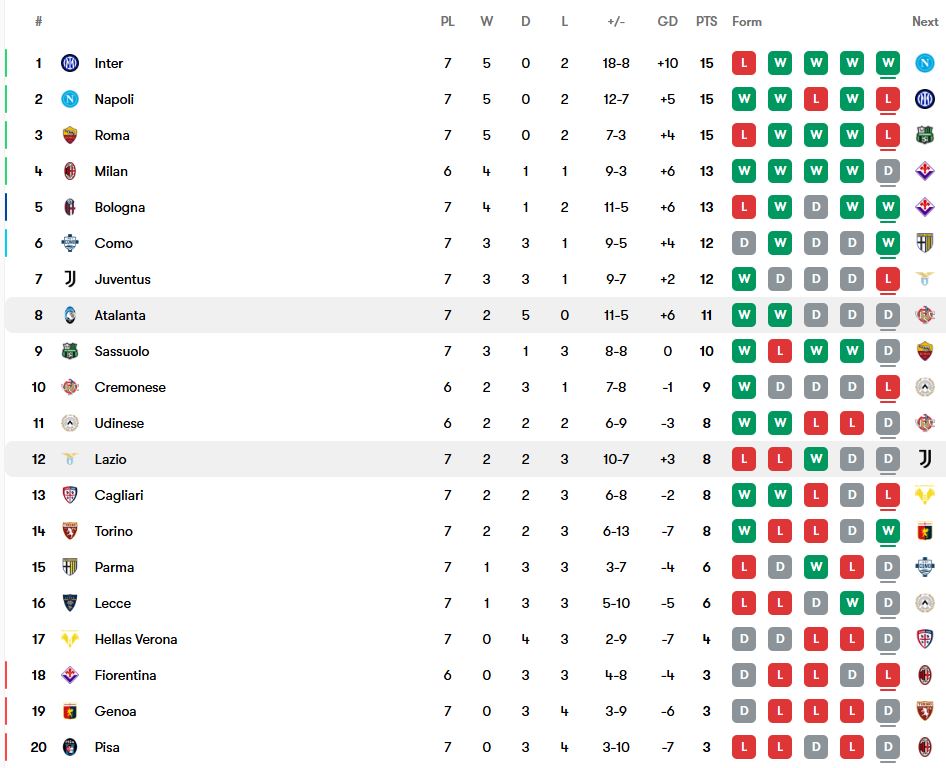946x768 pixels.
Task: Click the GD column header
Action: 667,21
